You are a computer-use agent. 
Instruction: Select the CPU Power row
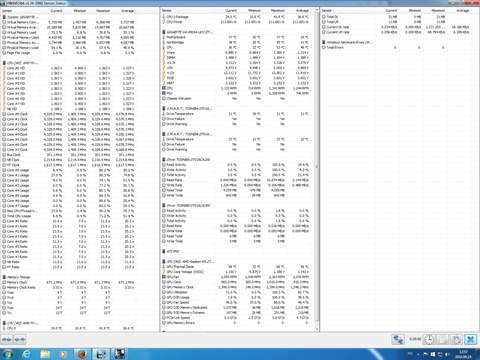tap(235, 22)
